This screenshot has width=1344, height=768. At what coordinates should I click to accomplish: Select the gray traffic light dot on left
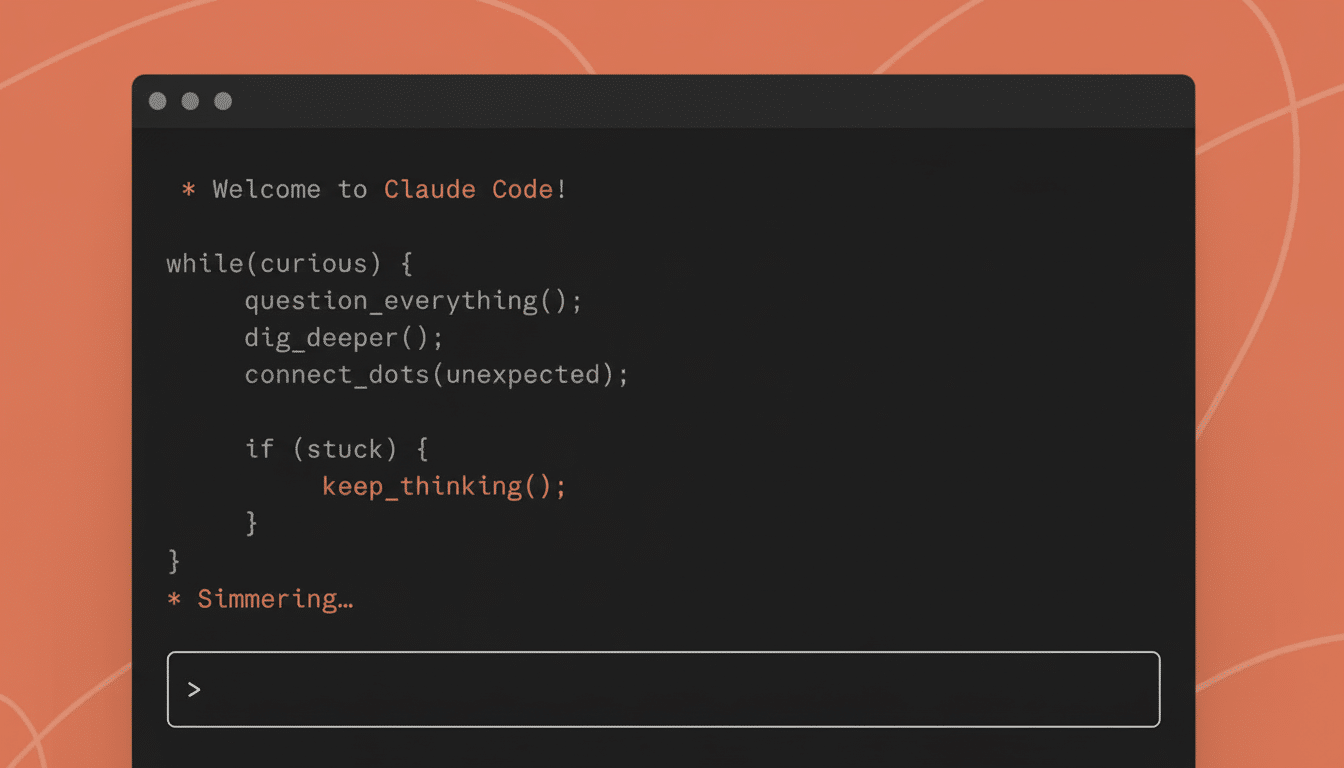click(x=157, y=101)
